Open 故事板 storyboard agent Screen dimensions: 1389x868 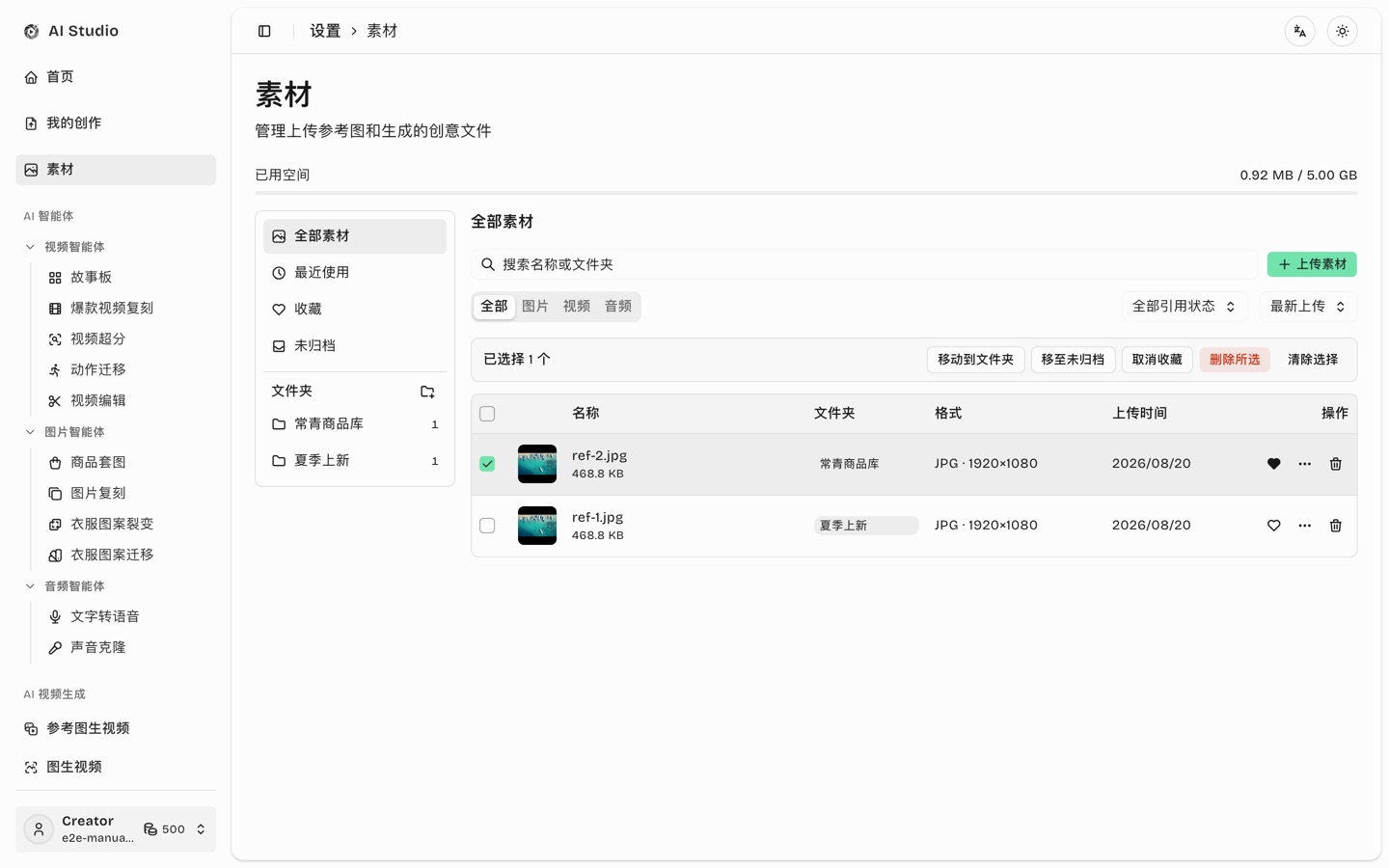(127, 278)
